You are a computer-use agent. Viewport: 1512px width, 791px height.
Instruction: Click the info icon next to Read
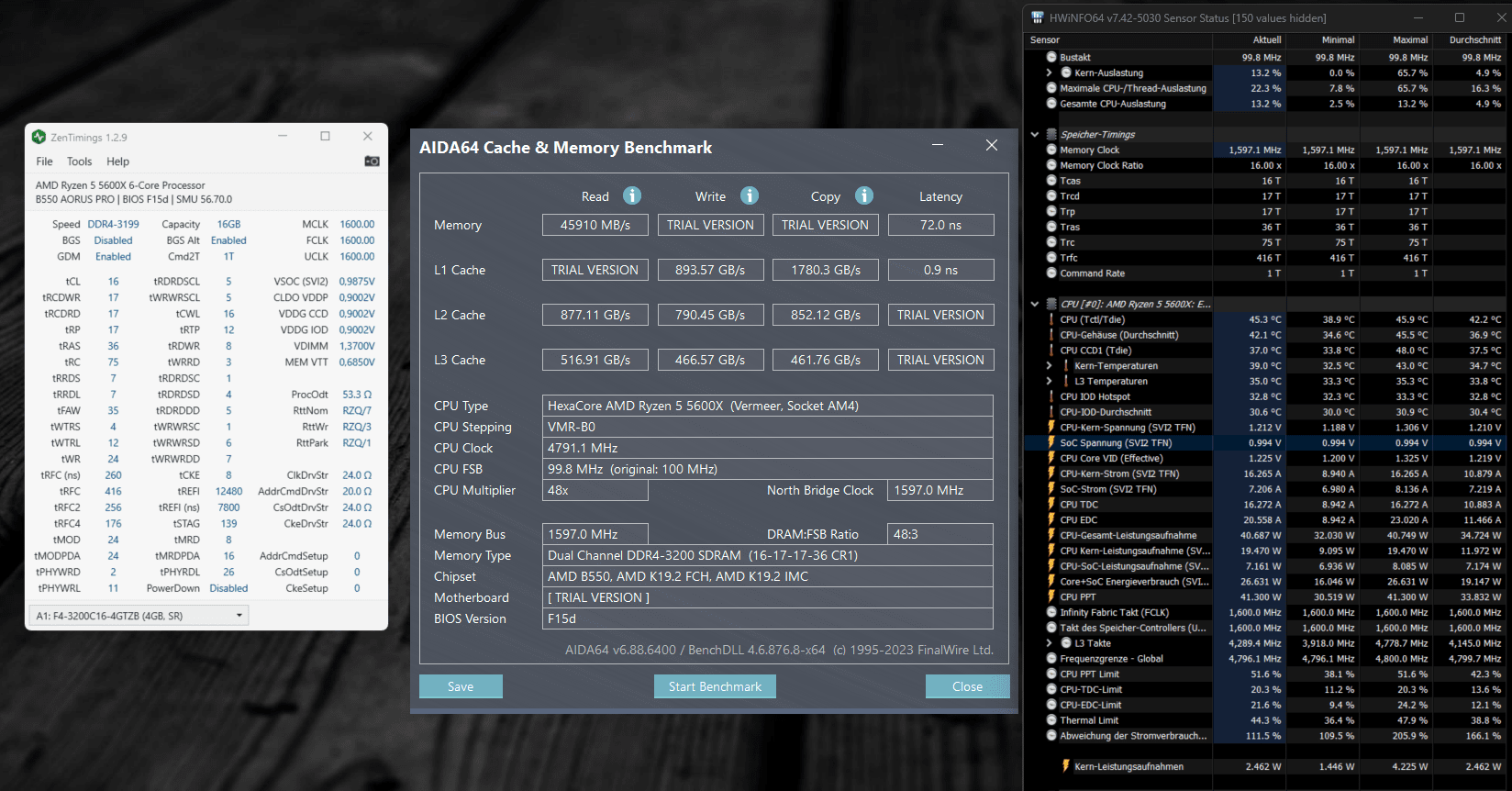pyautogui.click(x=632, y=195)
